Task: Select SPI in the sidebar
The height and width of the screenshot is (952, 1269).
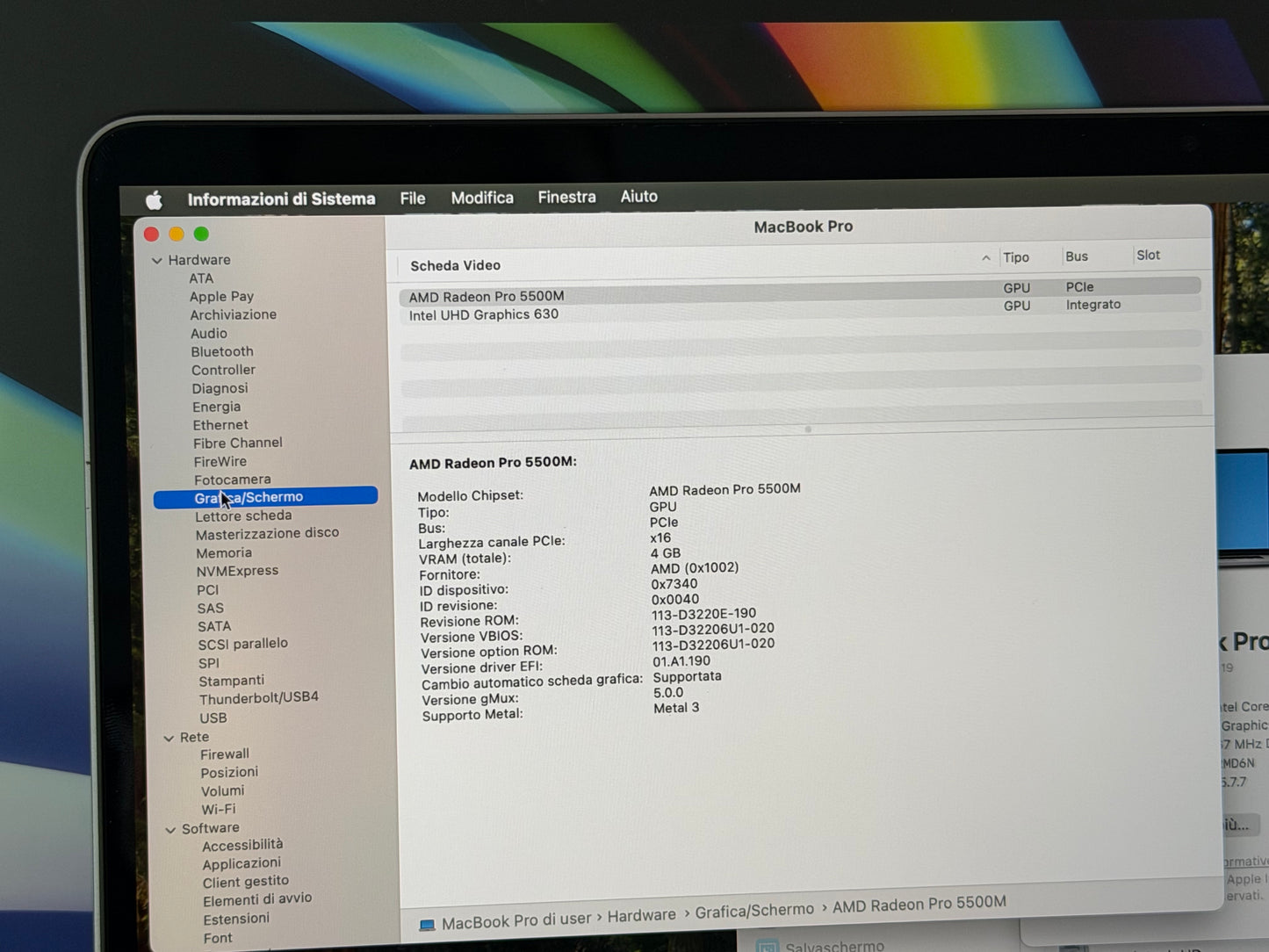Action: pos(209,663)
